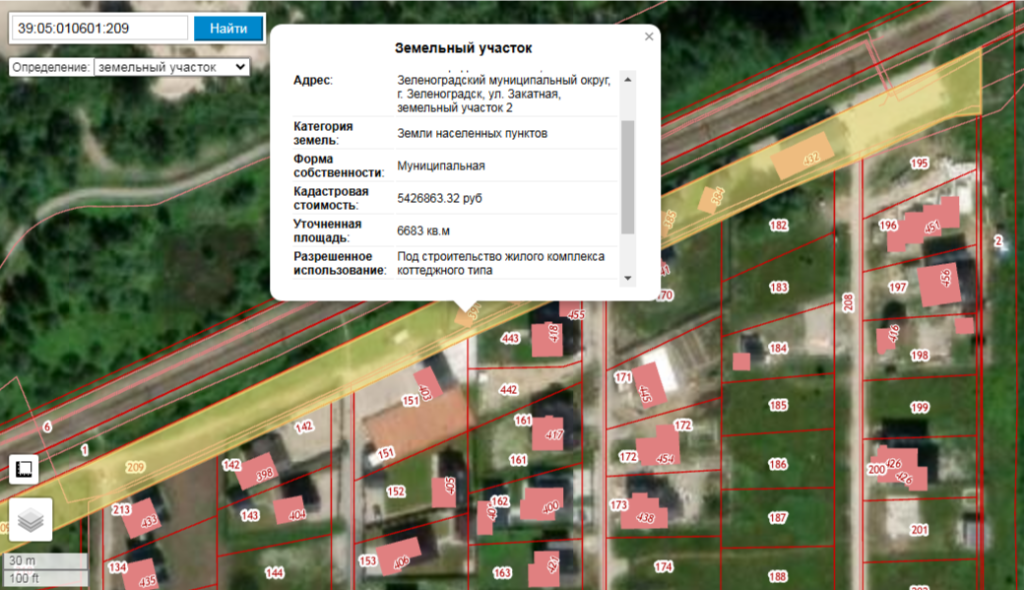Click the popup scrollbar up arrow
Image resolution: width=1024 pixels, height=590 pixels.
click(x=627, y=79)
